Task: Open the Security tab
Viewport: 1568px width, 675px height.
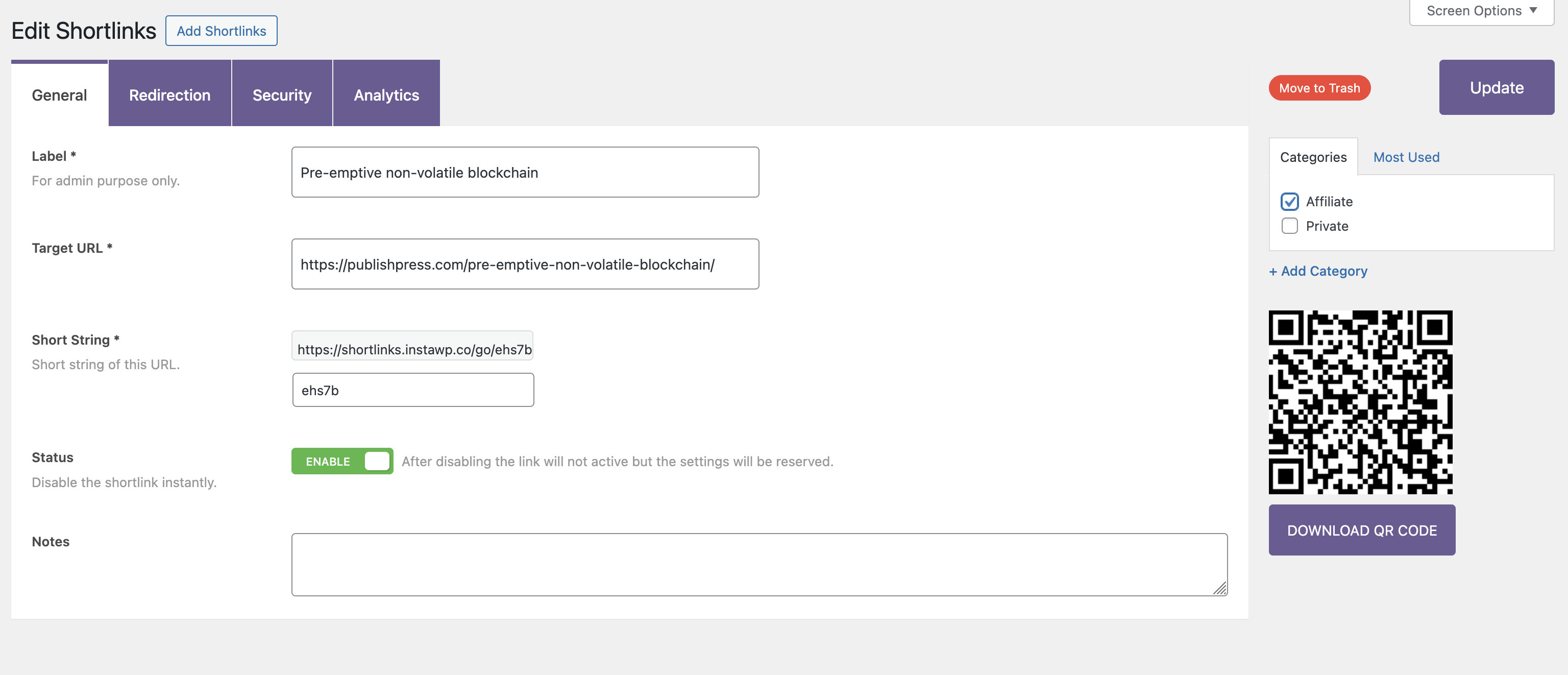Action: 281,94
